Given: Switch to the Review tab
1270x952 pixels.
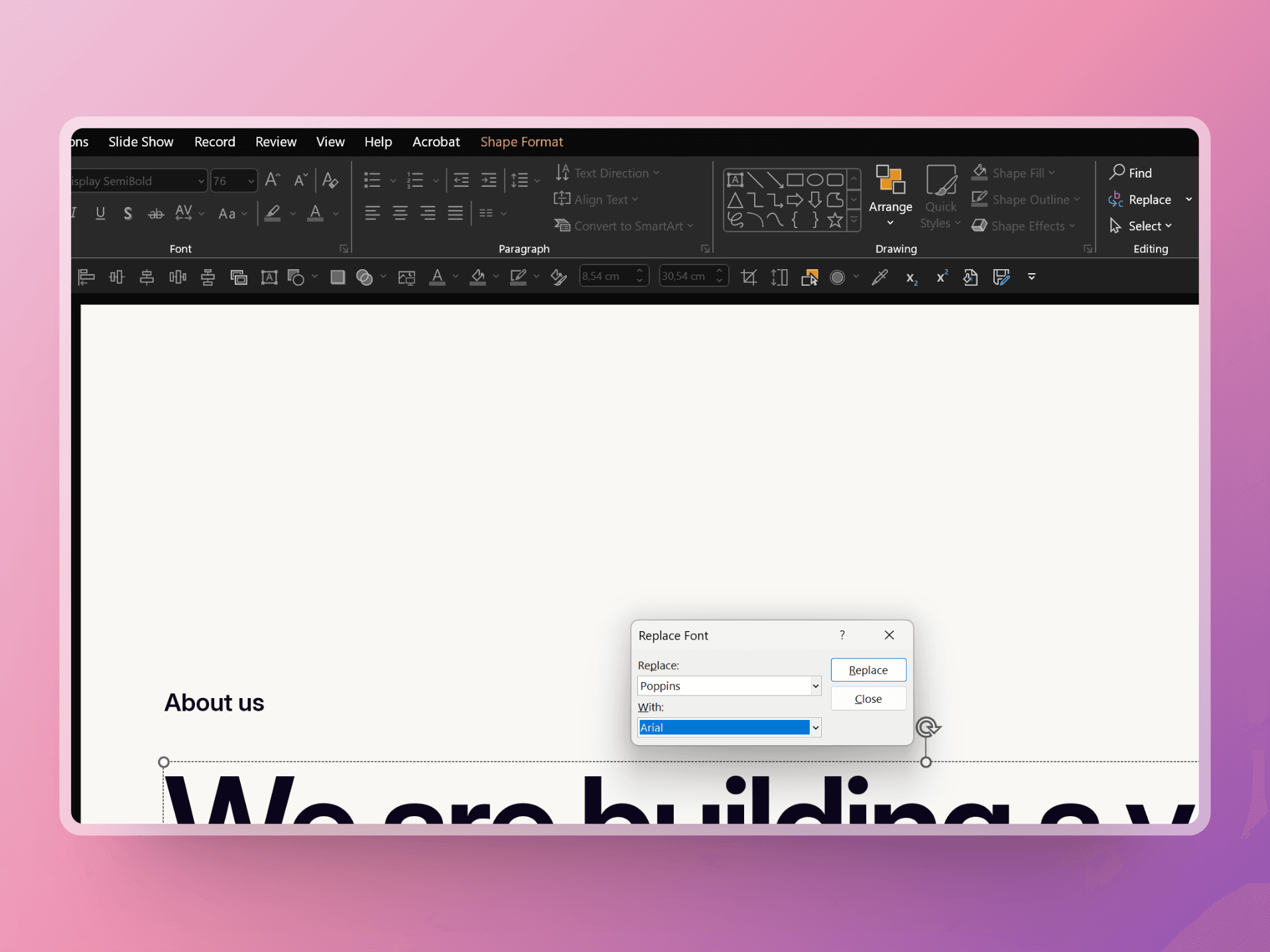Looking at the screenshot, I should [276, 142].
